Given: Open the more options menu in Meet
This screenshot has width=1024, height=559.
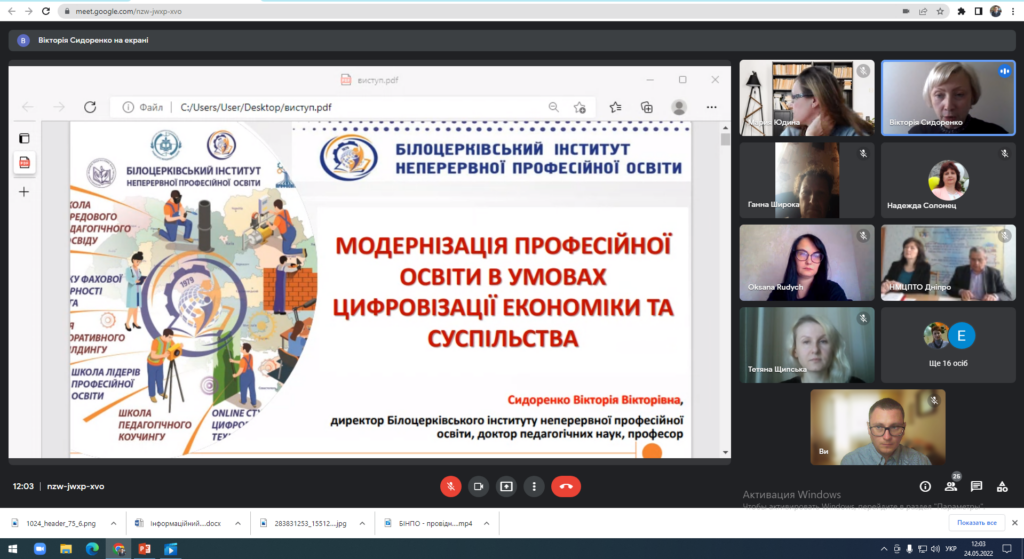Looking at the screenshot, I should coord(535,486).
